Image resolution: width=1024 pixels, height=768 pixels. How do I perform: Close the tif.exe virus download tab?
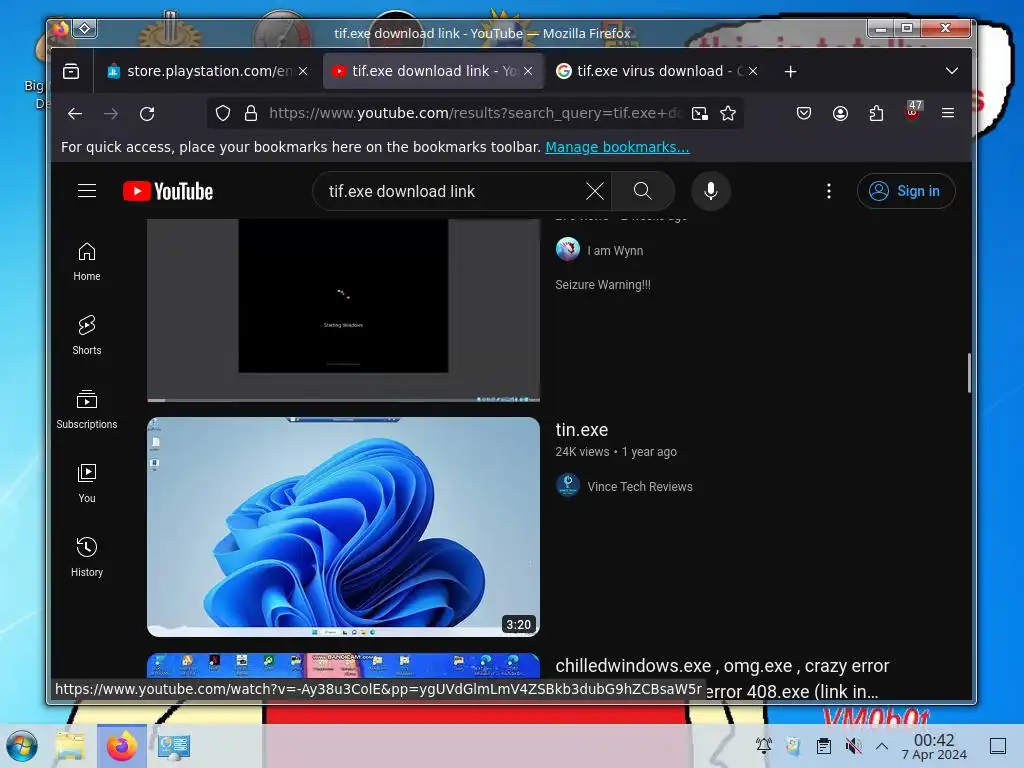(753, 71)
